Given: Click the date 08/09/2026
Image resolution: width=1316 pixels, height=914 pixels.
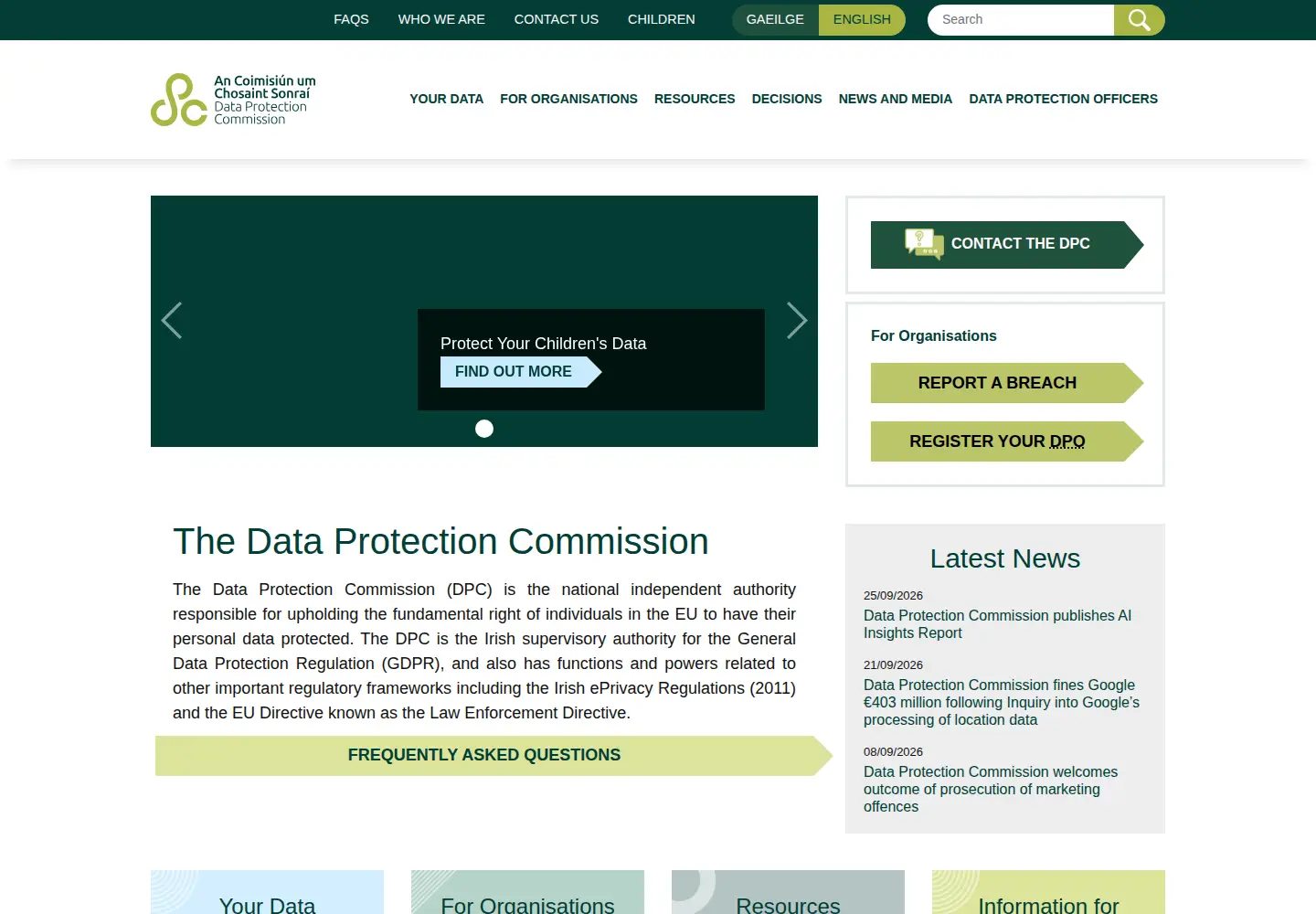Looking at the screenshot, I should pos(893,752).
